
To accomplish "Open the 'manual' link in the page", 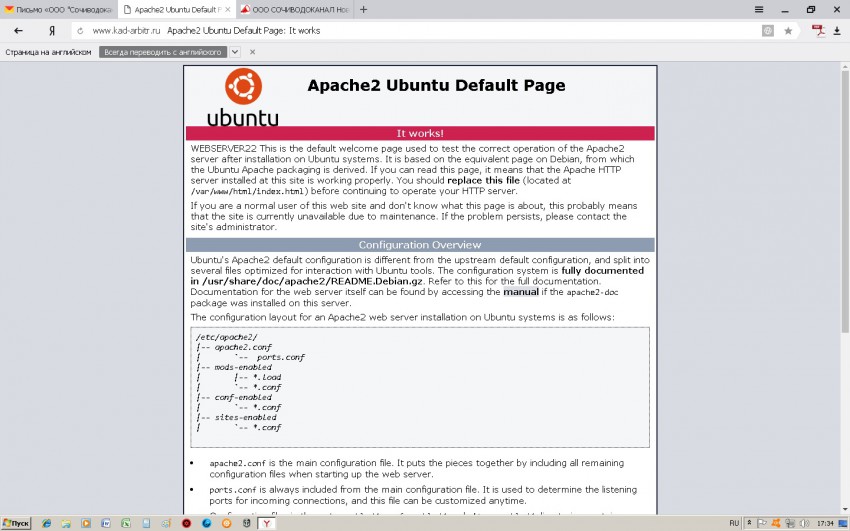I will (520, 292).
